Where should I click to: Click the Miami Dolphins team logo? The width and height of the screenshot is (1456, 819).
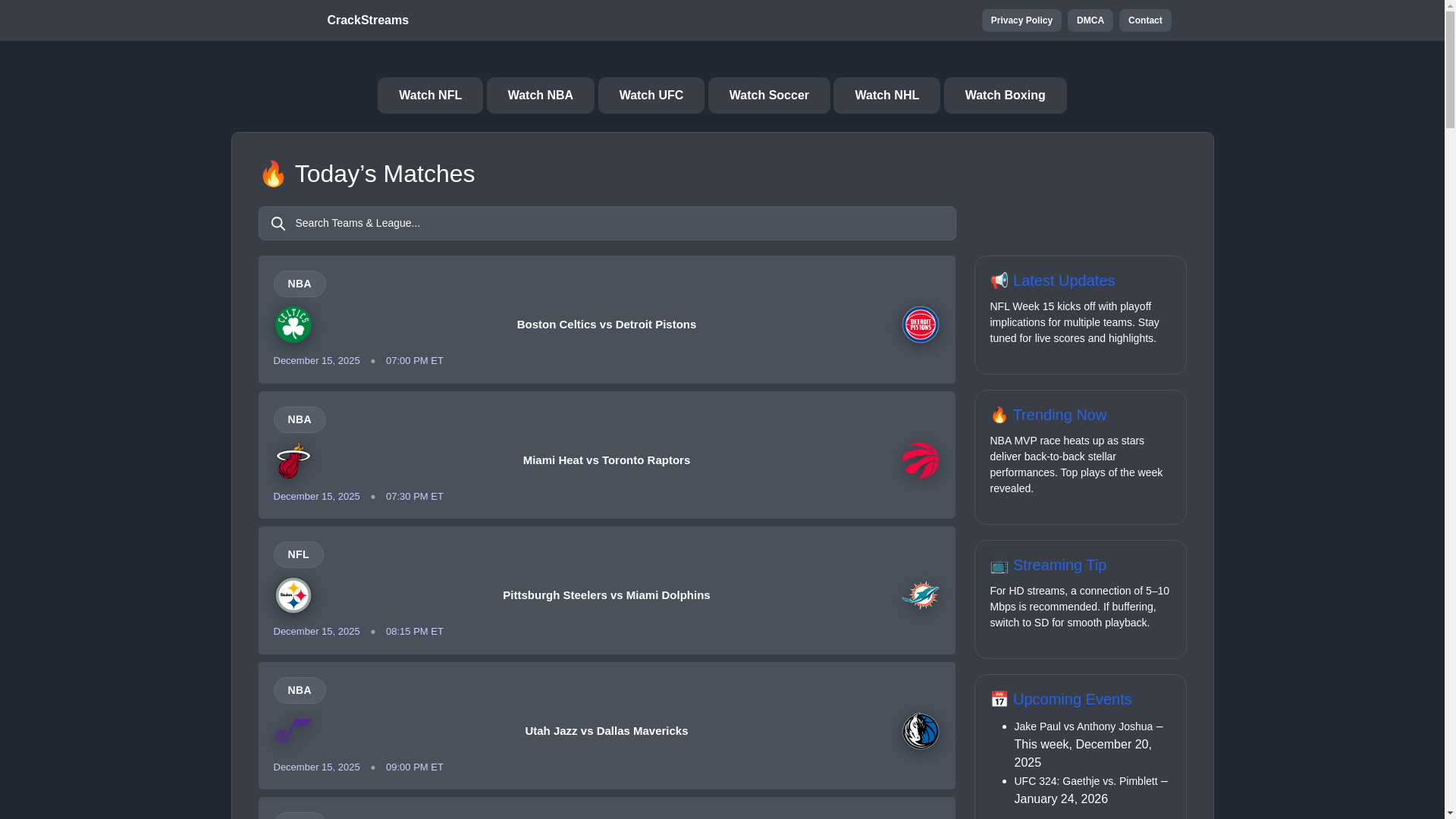(920, 595)
